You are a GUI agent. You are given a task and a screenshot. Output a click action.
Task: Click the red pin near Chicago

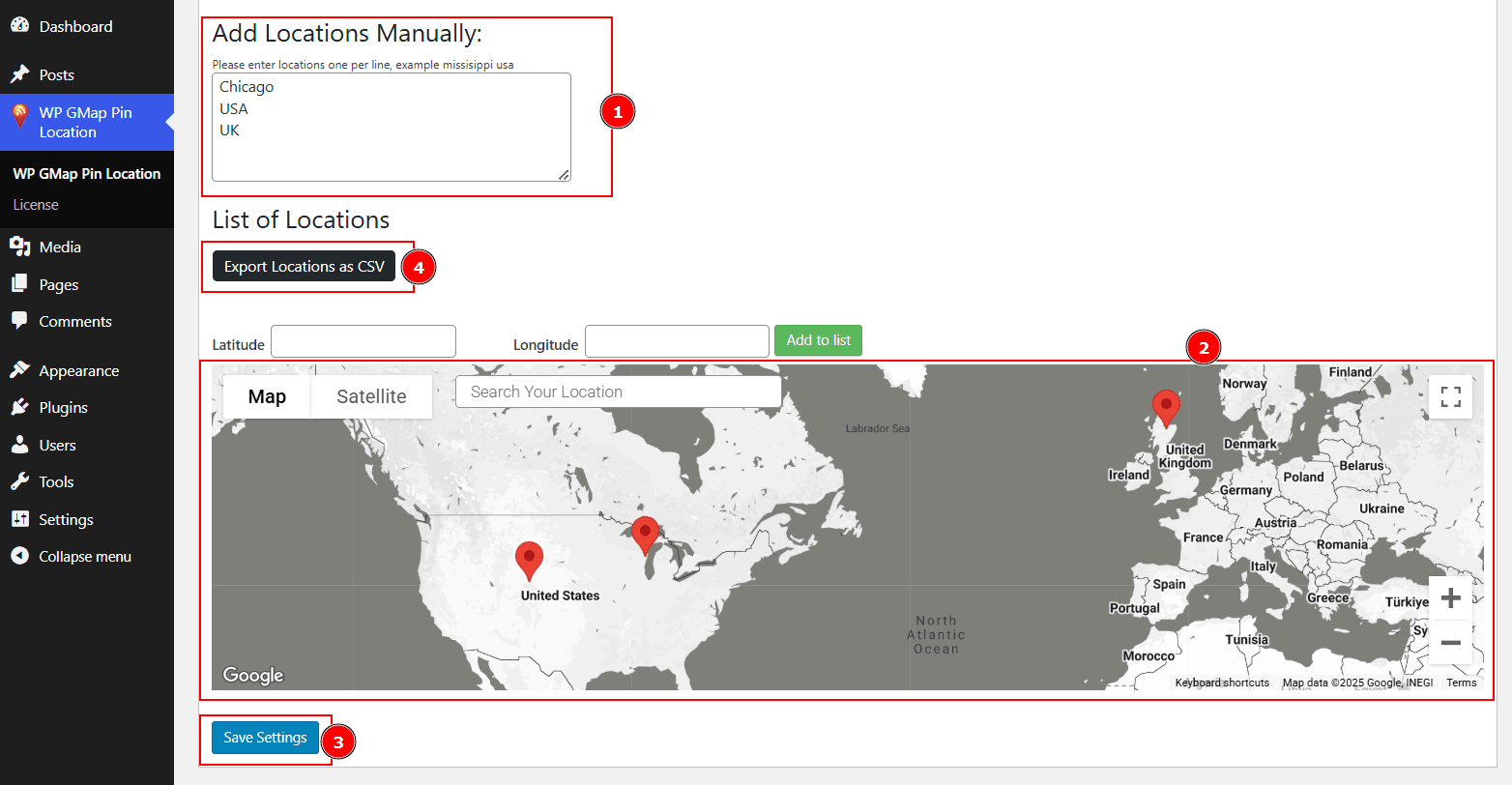click(645, 536)
